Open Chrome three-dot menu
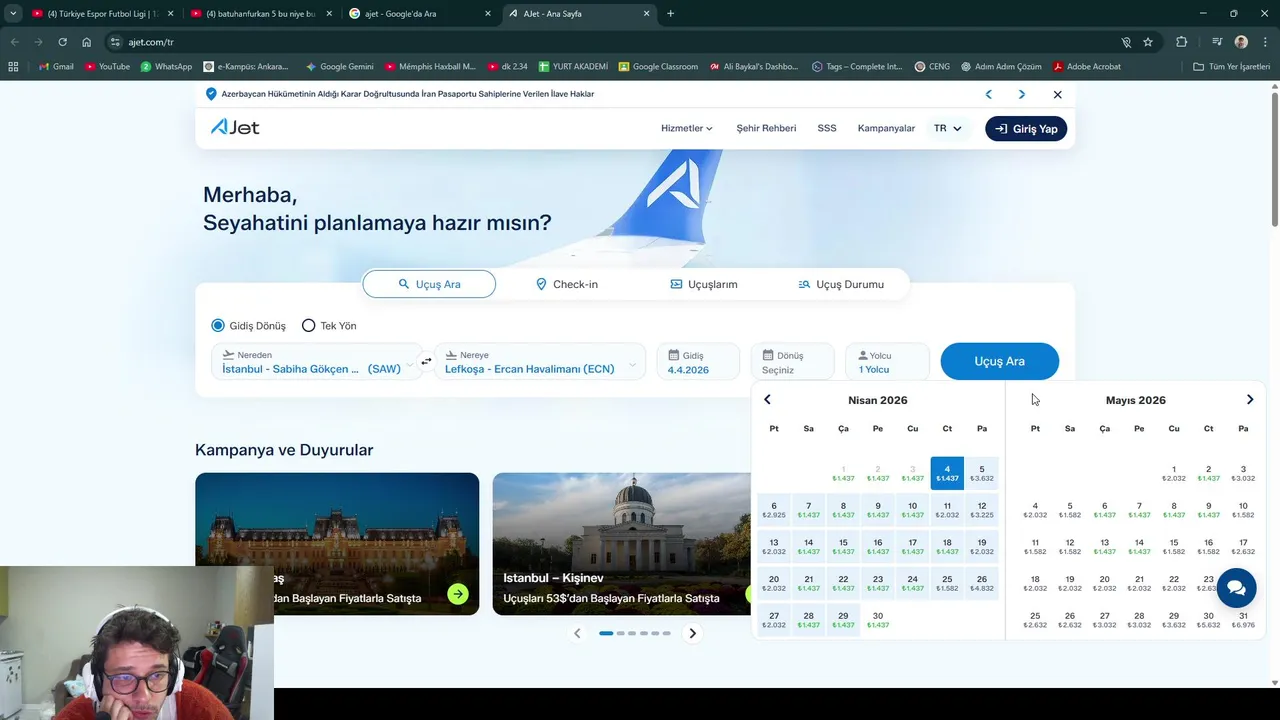Screen dimensions: 1280x720 coord(1265,42)
